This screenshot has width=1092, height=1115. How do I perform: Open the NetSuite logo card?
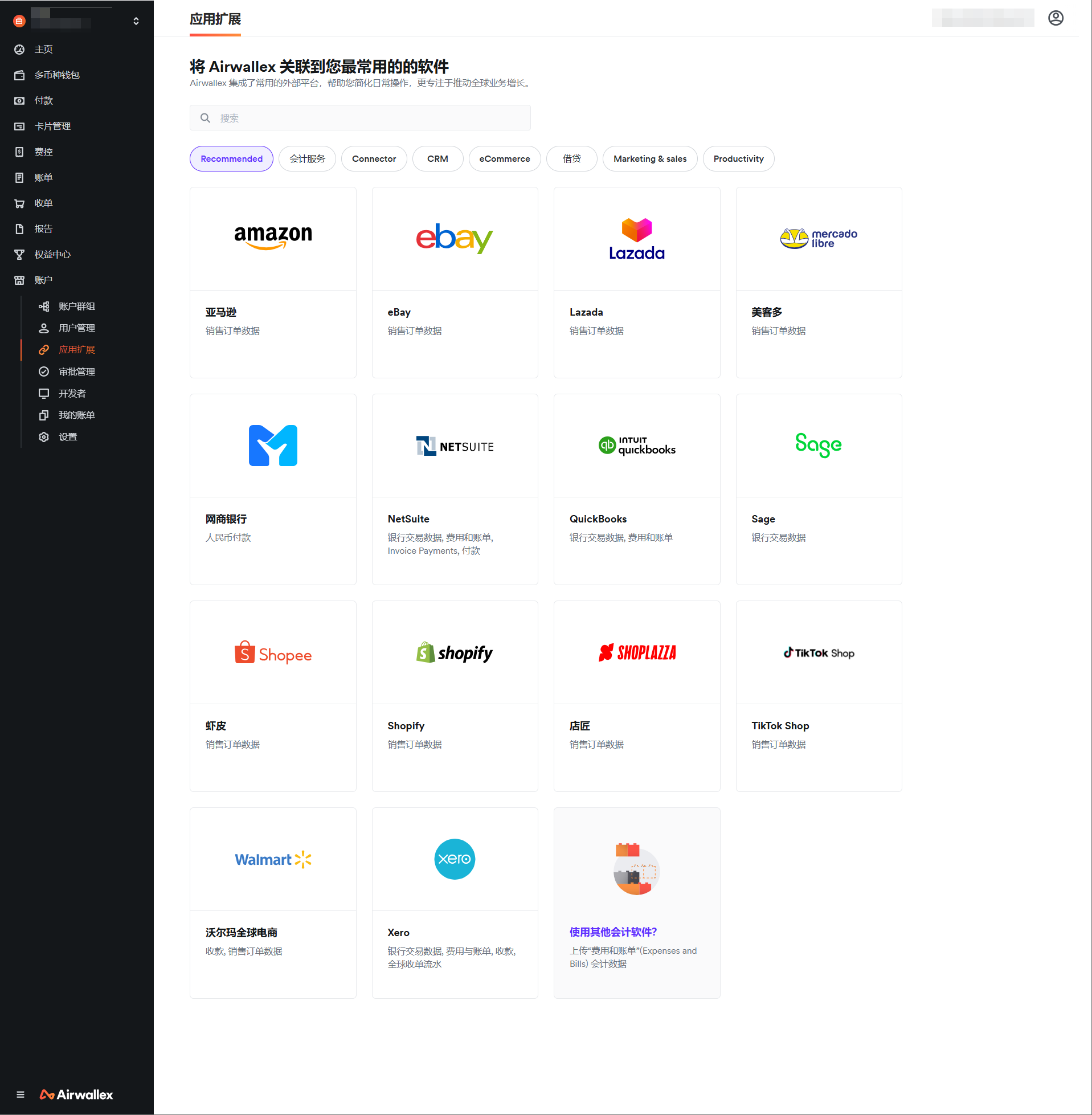click(455, 446)
